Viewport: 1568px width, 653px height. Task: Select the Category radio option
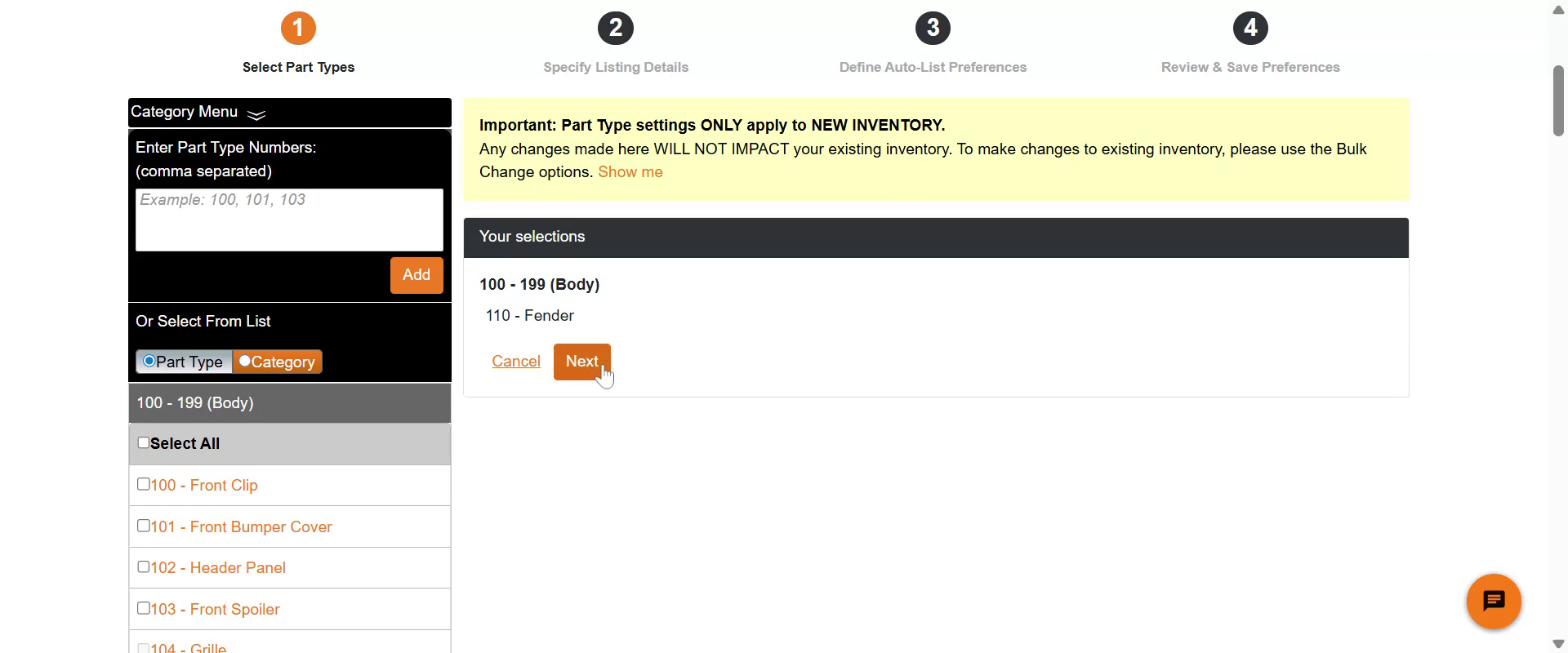pos(244,361)
